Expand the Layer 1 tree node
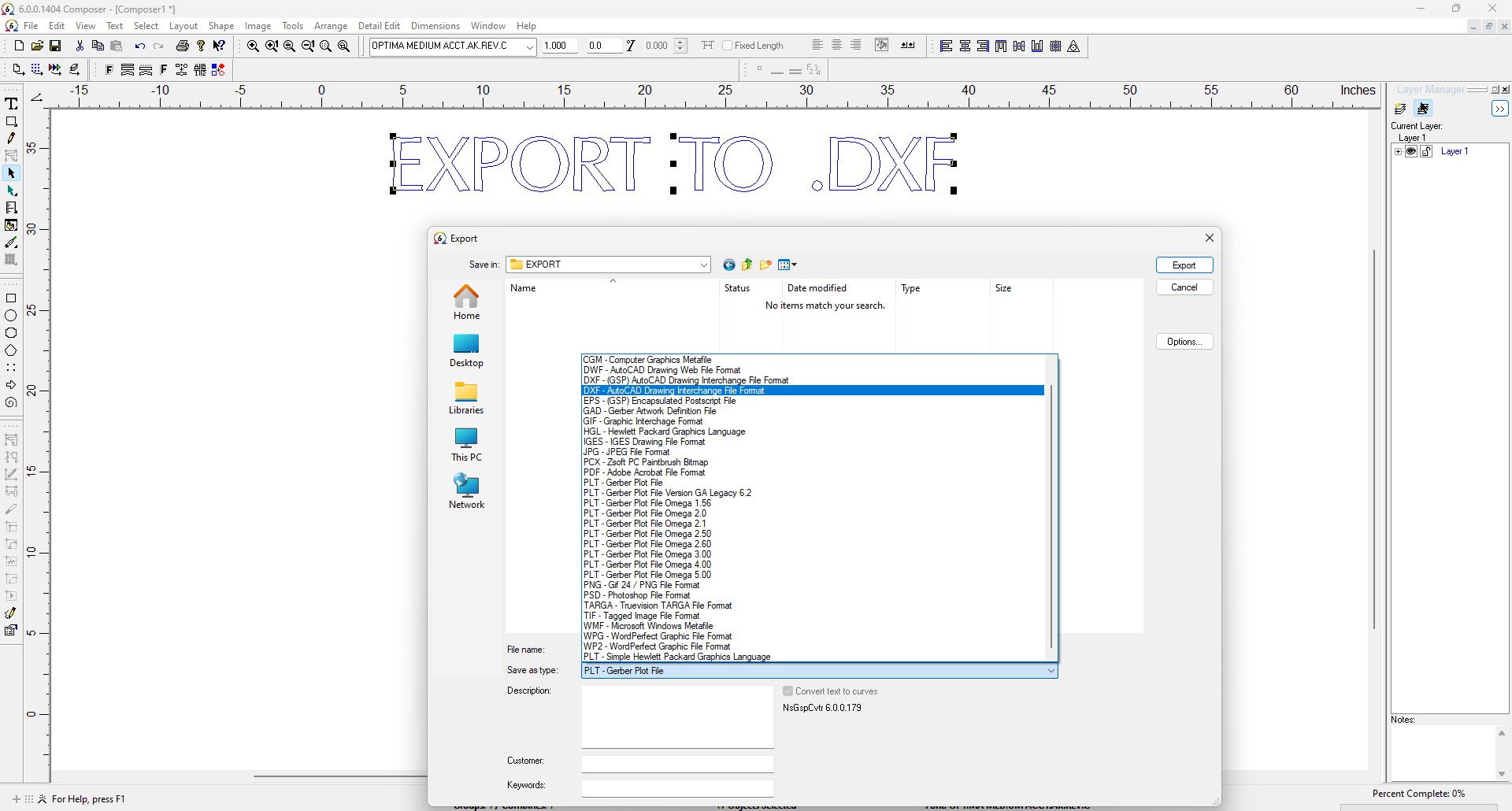Image resolution: width=1512 pixels, height=811 pixels. click(x=1398, y=151)
